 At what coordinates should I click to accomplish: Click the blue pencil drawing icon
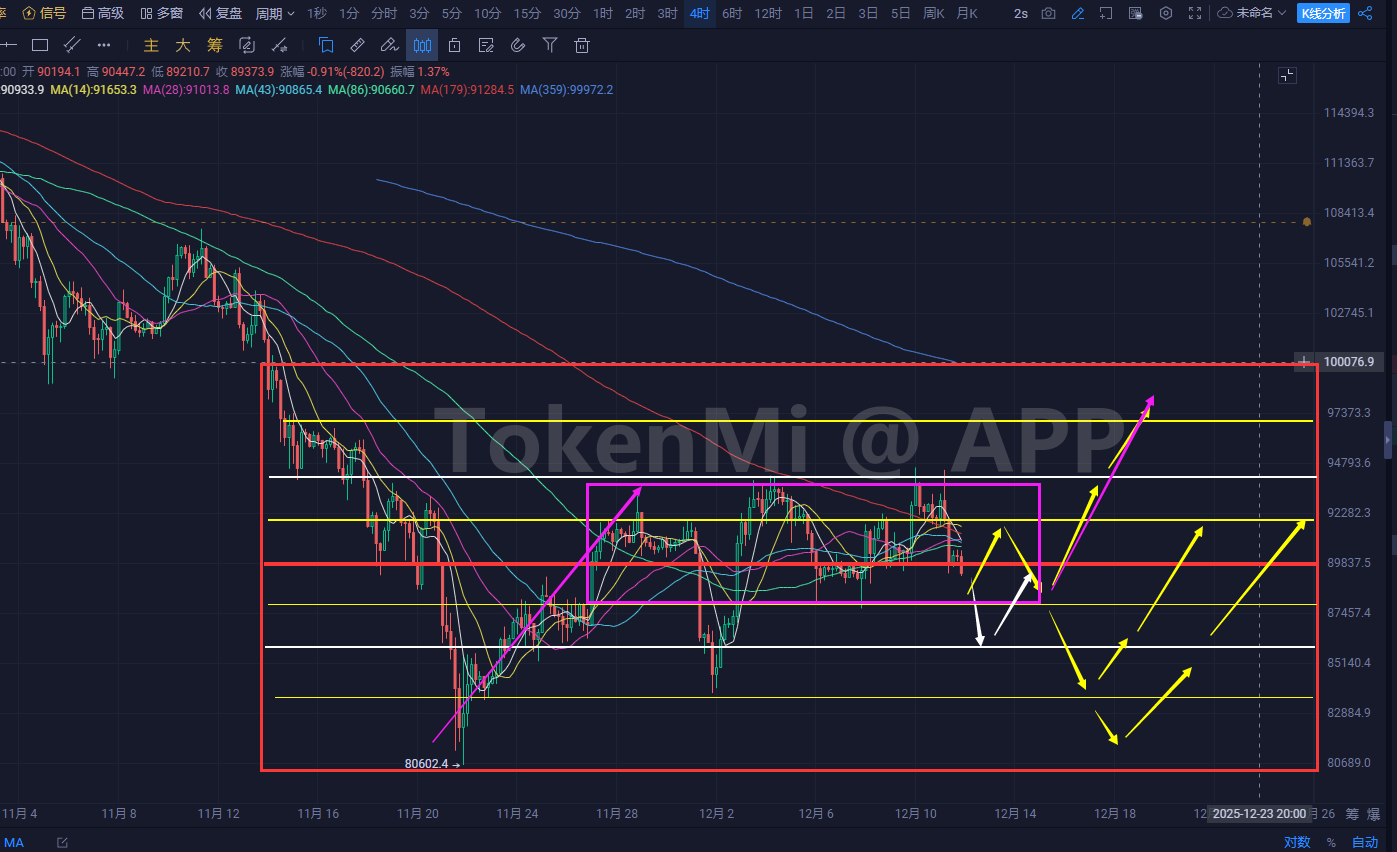[1077, 13]
